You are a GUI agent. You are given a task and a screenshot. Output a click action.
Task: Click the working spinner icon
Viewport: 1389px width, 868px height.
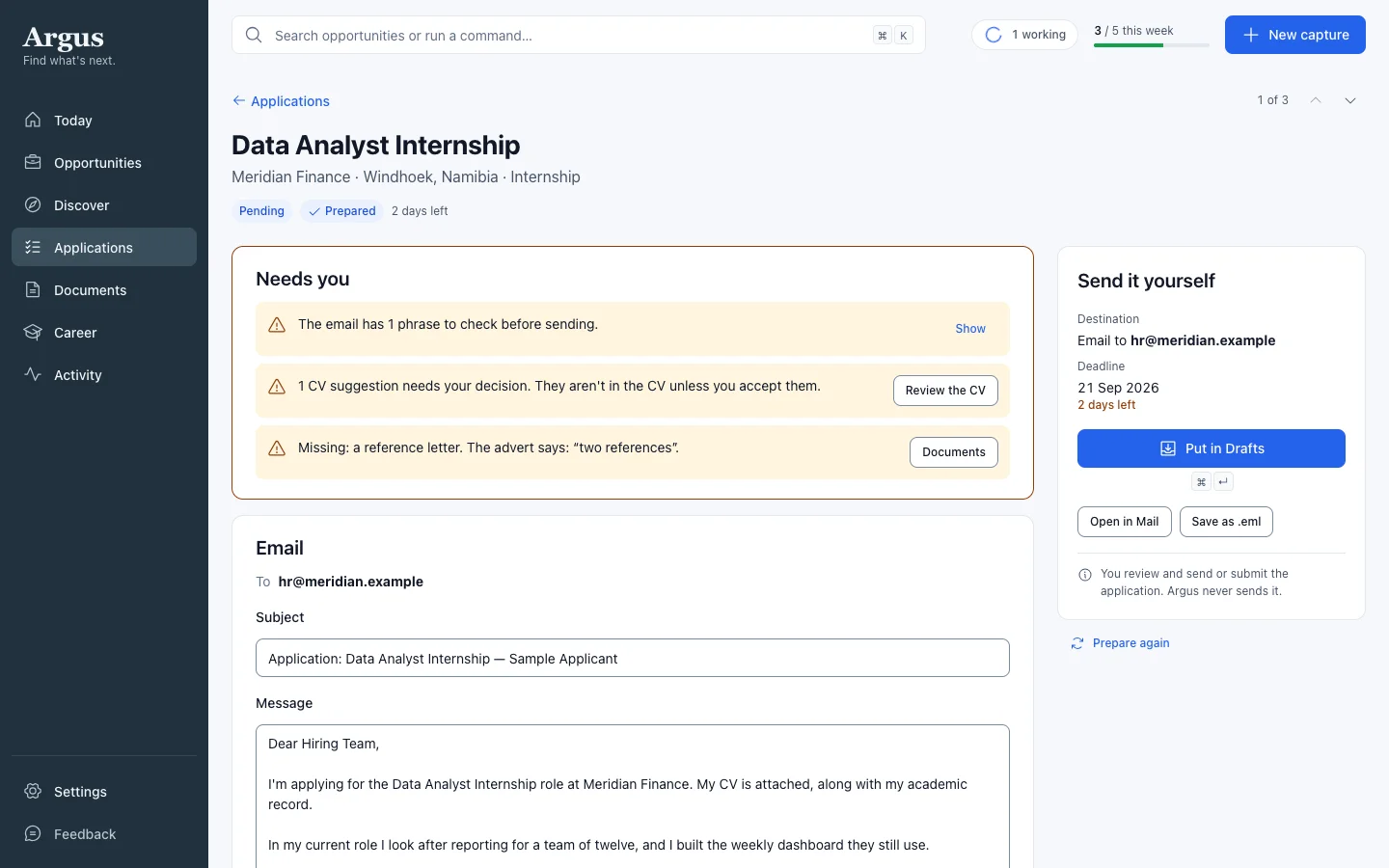(994, 35)
